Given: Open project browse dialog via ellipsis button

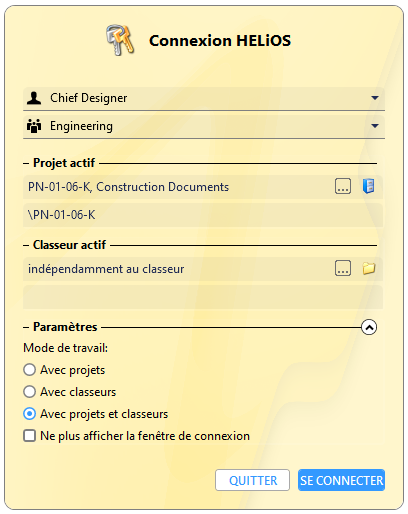Looking at the screenshot, I should tap(343, 186).
